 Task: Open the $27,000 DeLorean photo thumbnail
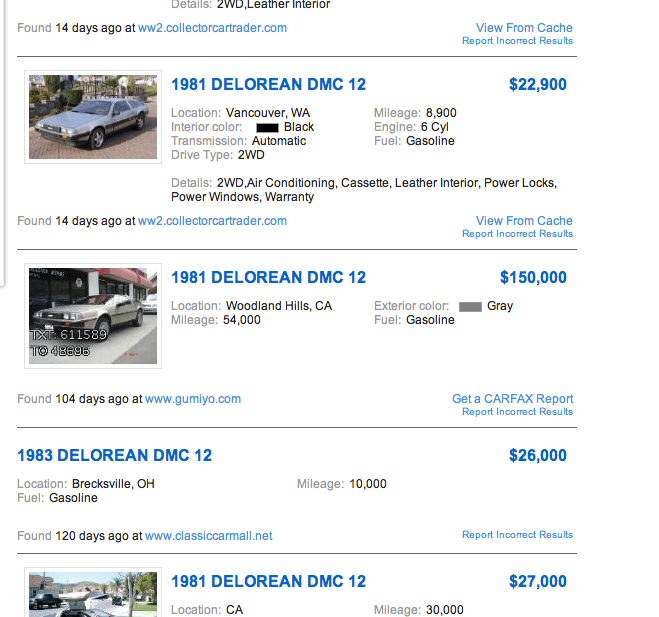(93, 593)
